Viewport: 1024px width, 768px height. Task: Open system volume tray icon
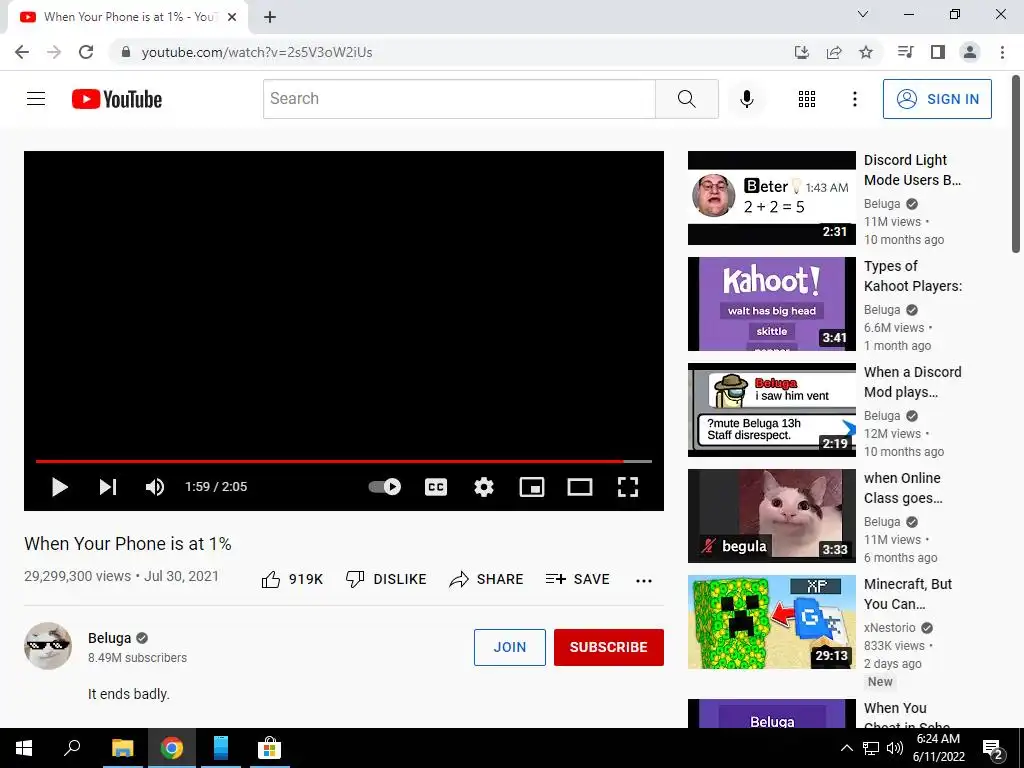[895, 748]
